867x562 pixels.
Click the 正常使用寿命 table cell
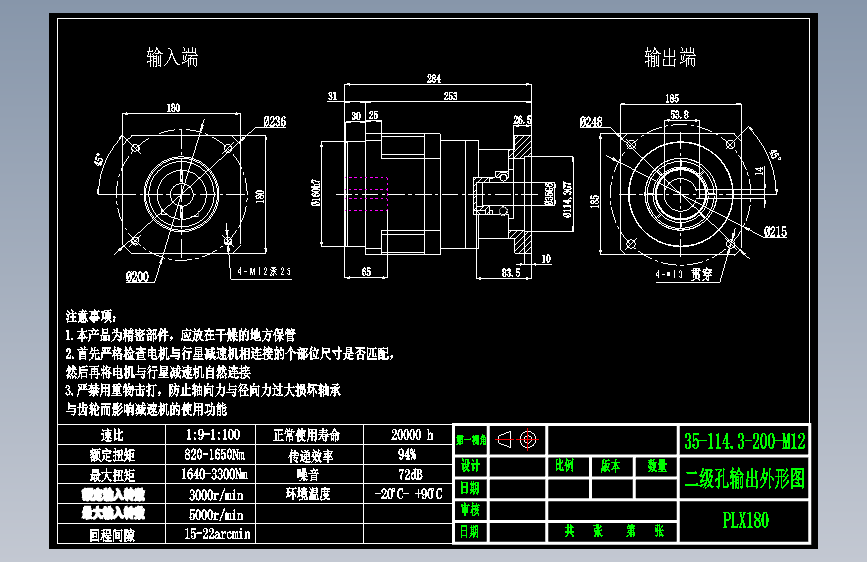(309, 435)
